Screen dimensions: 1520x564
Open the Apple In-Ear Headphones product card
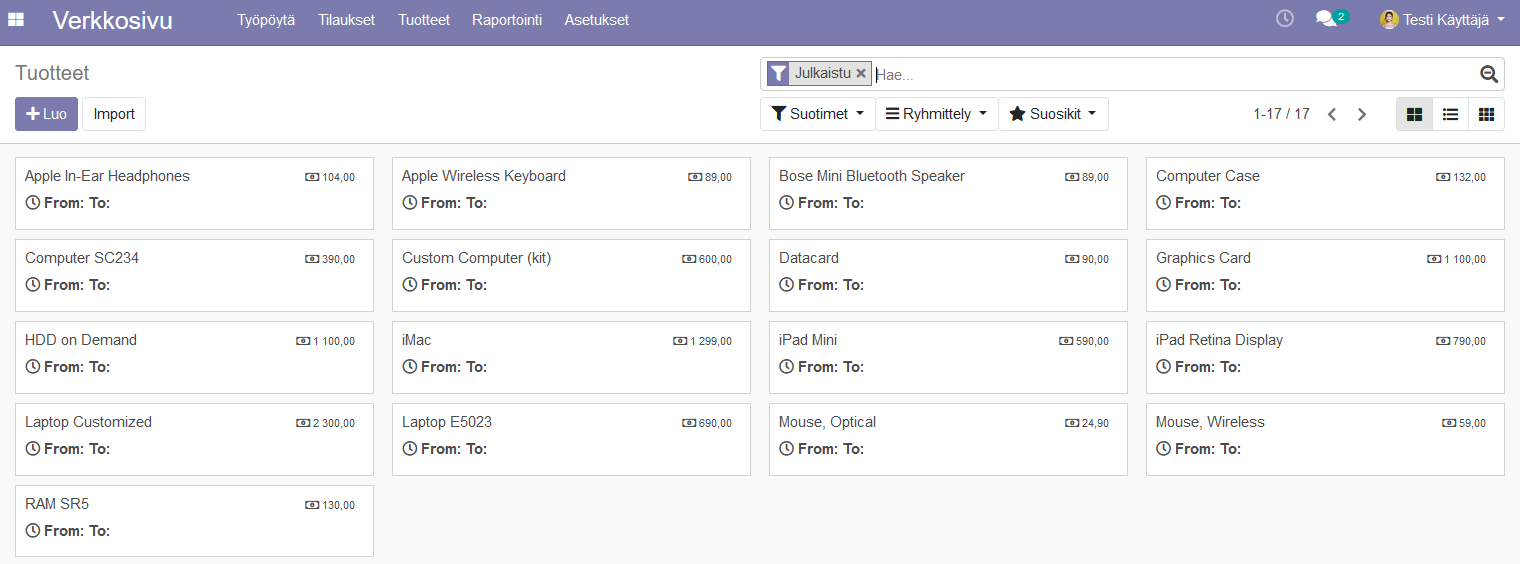tap(194, 193)
